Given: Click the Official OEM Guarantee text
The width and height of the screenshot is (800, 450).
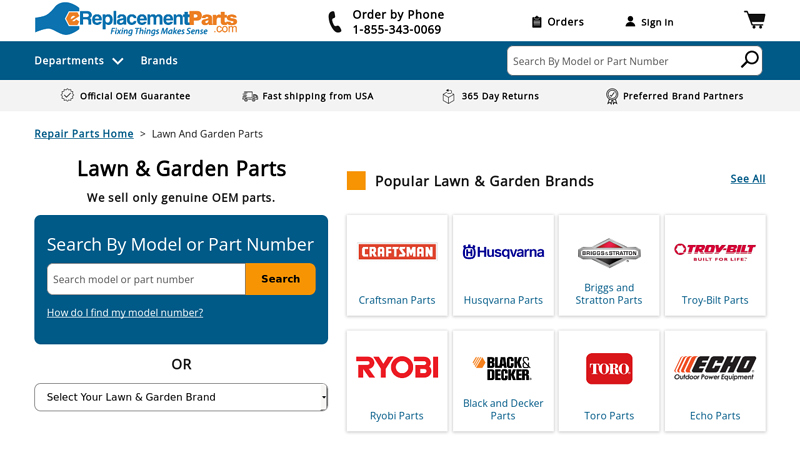Looking at the screenshot, I should pyautogui.click(x=135, y=96).
